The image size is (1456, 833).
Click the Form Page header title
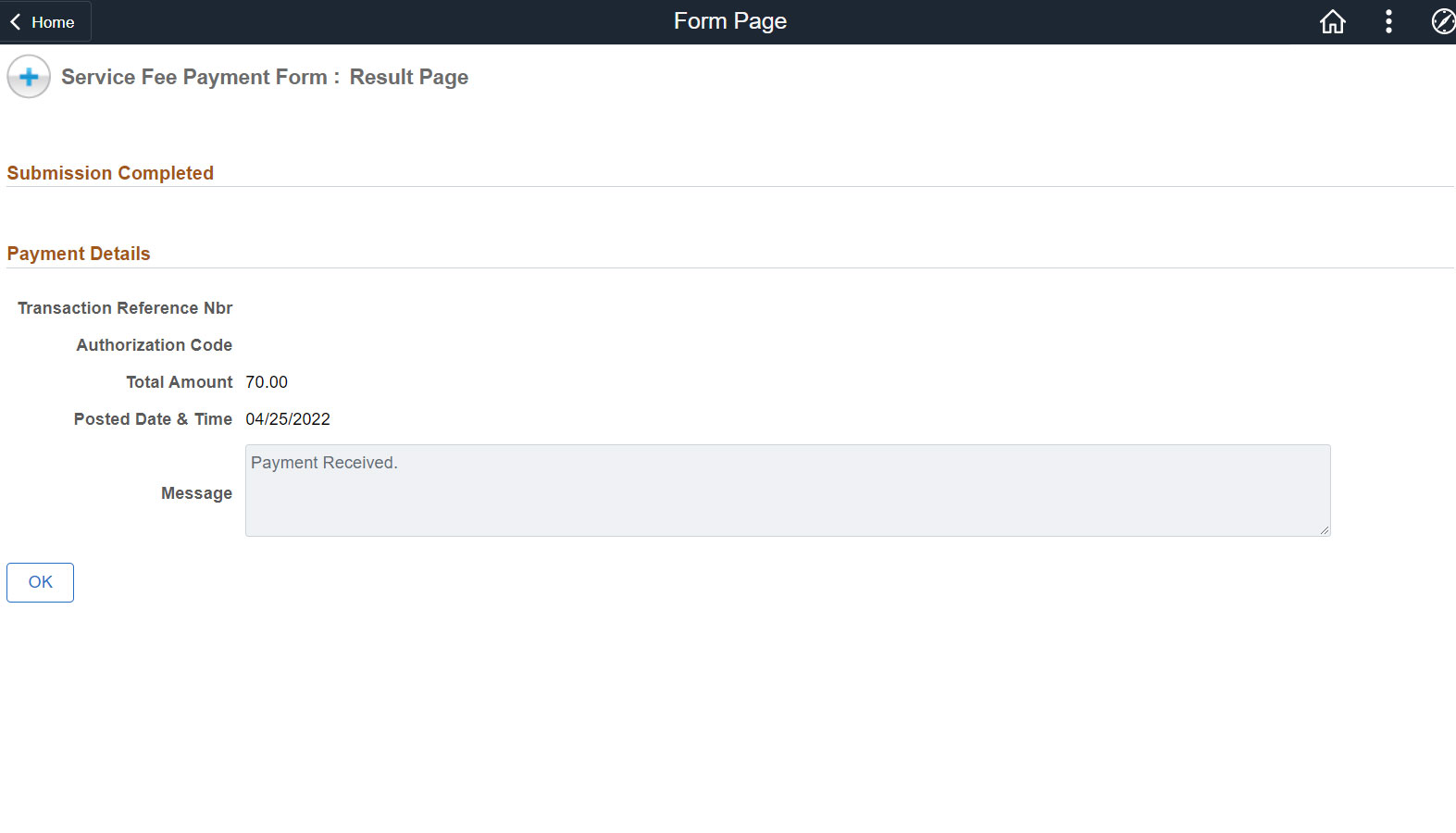[729, 21]
